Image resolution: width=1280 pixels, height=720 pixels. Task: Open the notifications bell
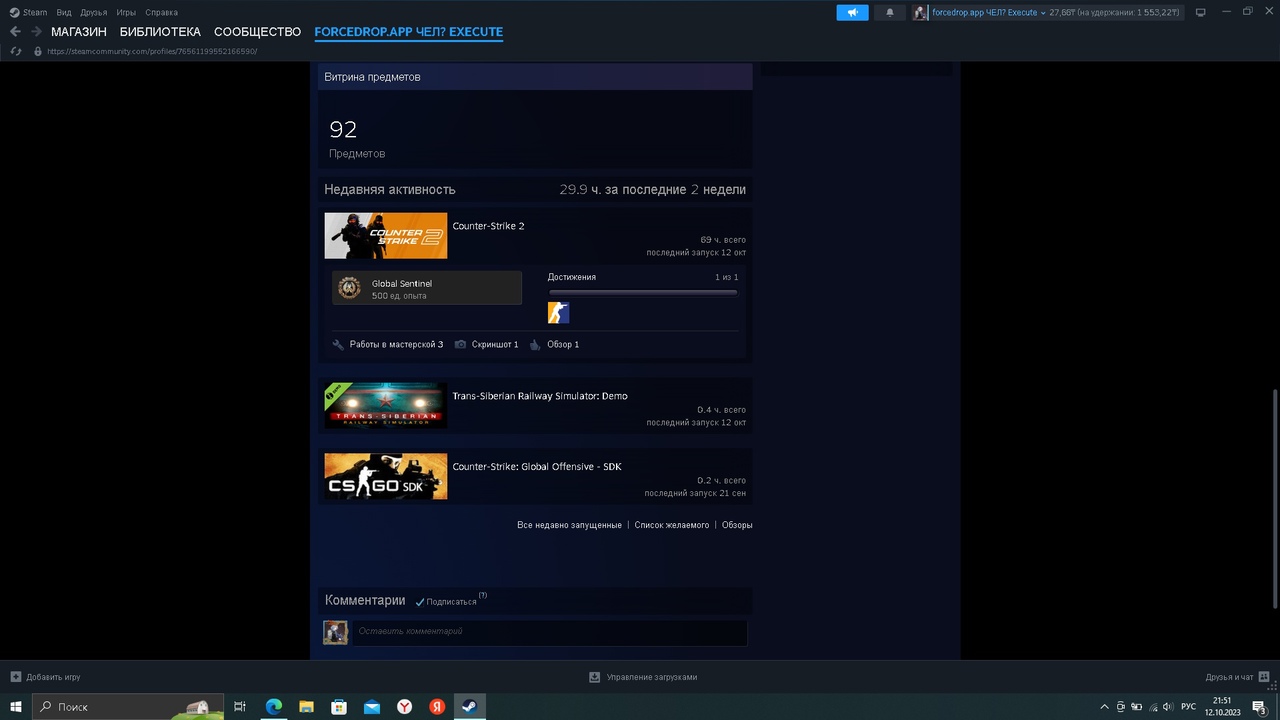(890, 13)
